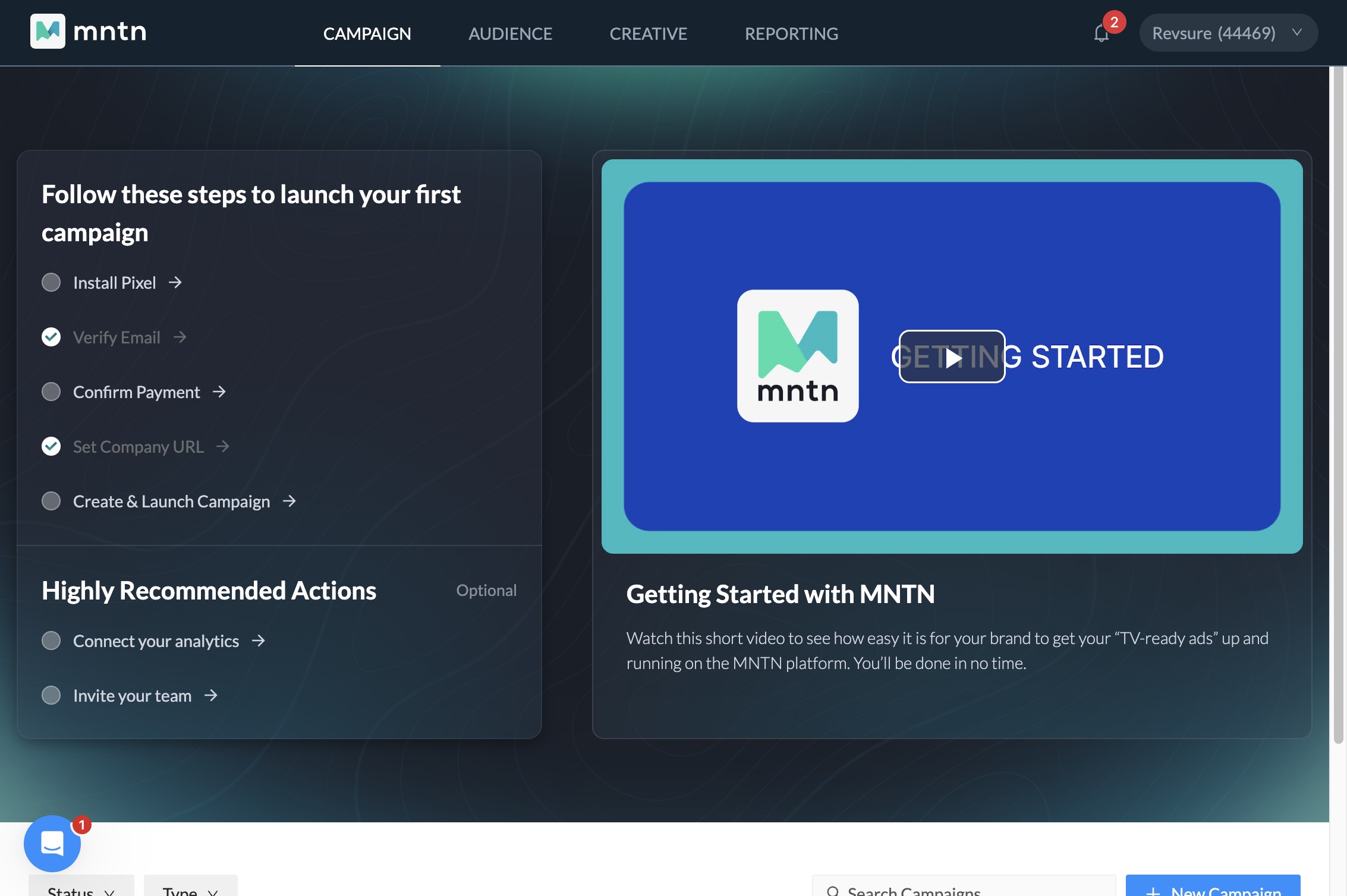Click the New Campaign button
Screen dimensions: 1347x896
(1213, 889)
